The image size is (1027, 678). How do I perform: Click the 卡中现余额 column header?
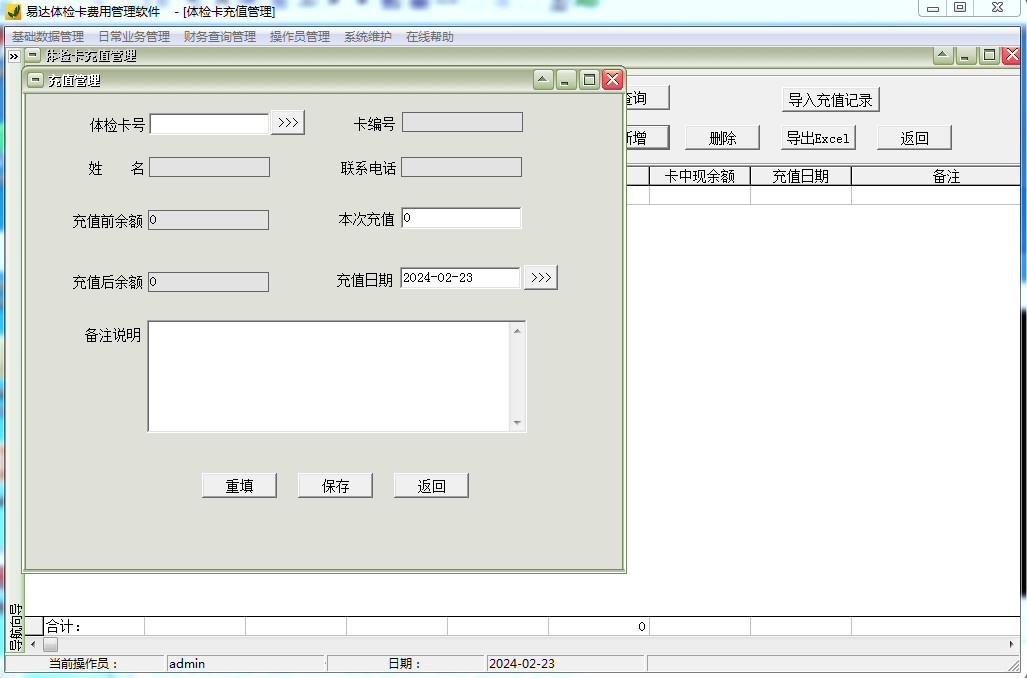tap(700, 176)
